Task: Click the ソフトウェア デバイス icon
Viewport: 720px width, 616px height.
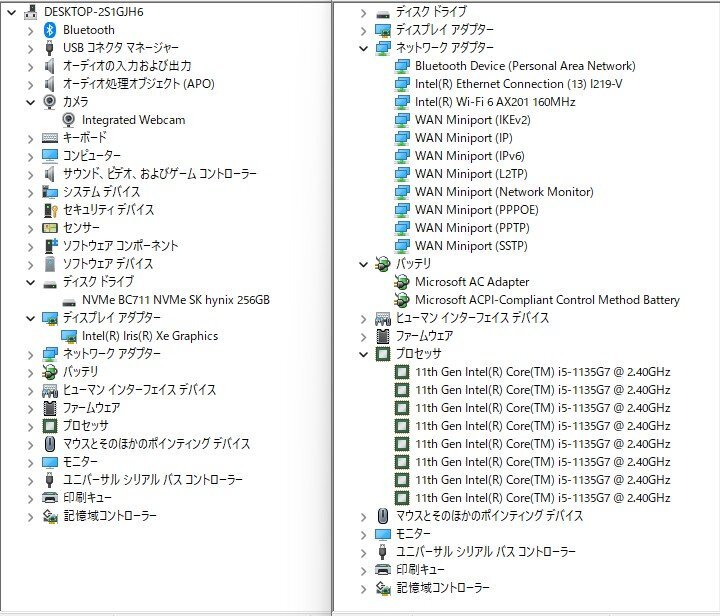Action: (x=50, y=263)
